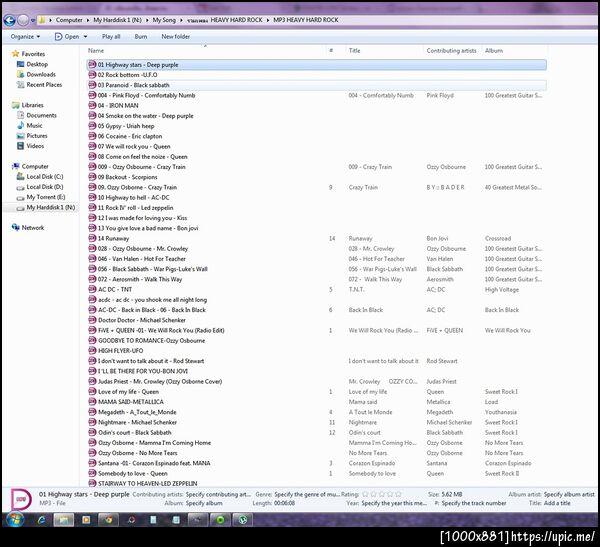Click MP3 icon of HIGH FLYER-UFO
This screenshot has height=547, width=600.
[92, 351]
